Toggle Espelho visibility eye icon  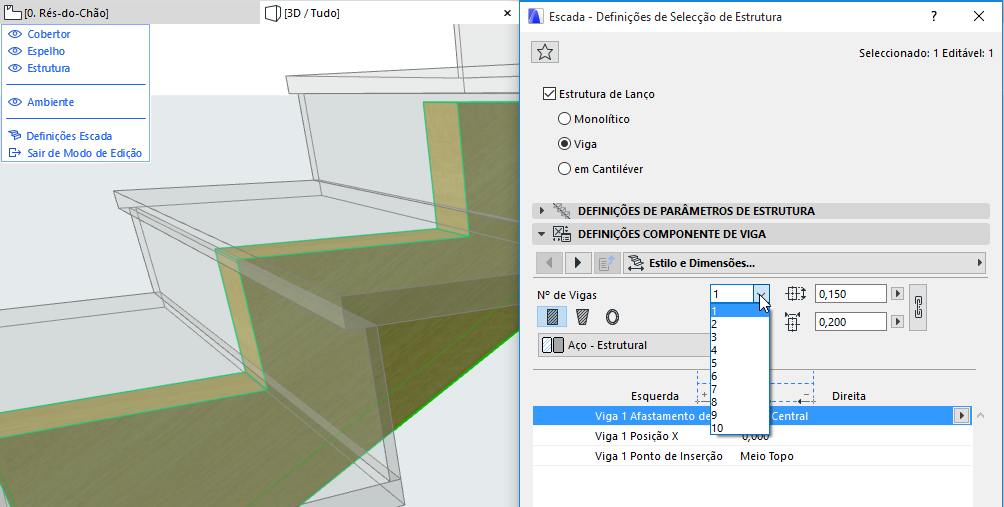click(x=15, y=51)
